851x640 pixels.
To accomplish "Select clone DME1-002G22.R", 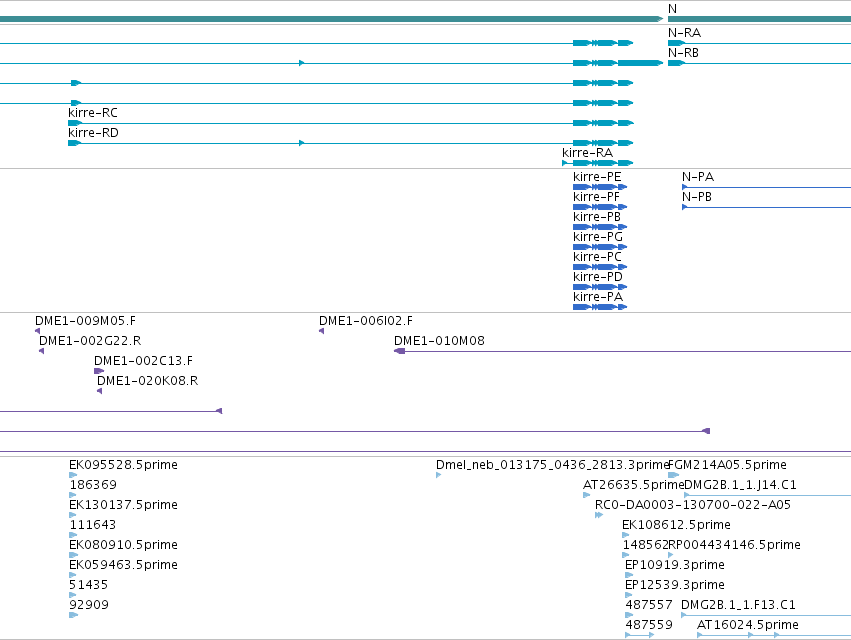I will pos(90,341).
